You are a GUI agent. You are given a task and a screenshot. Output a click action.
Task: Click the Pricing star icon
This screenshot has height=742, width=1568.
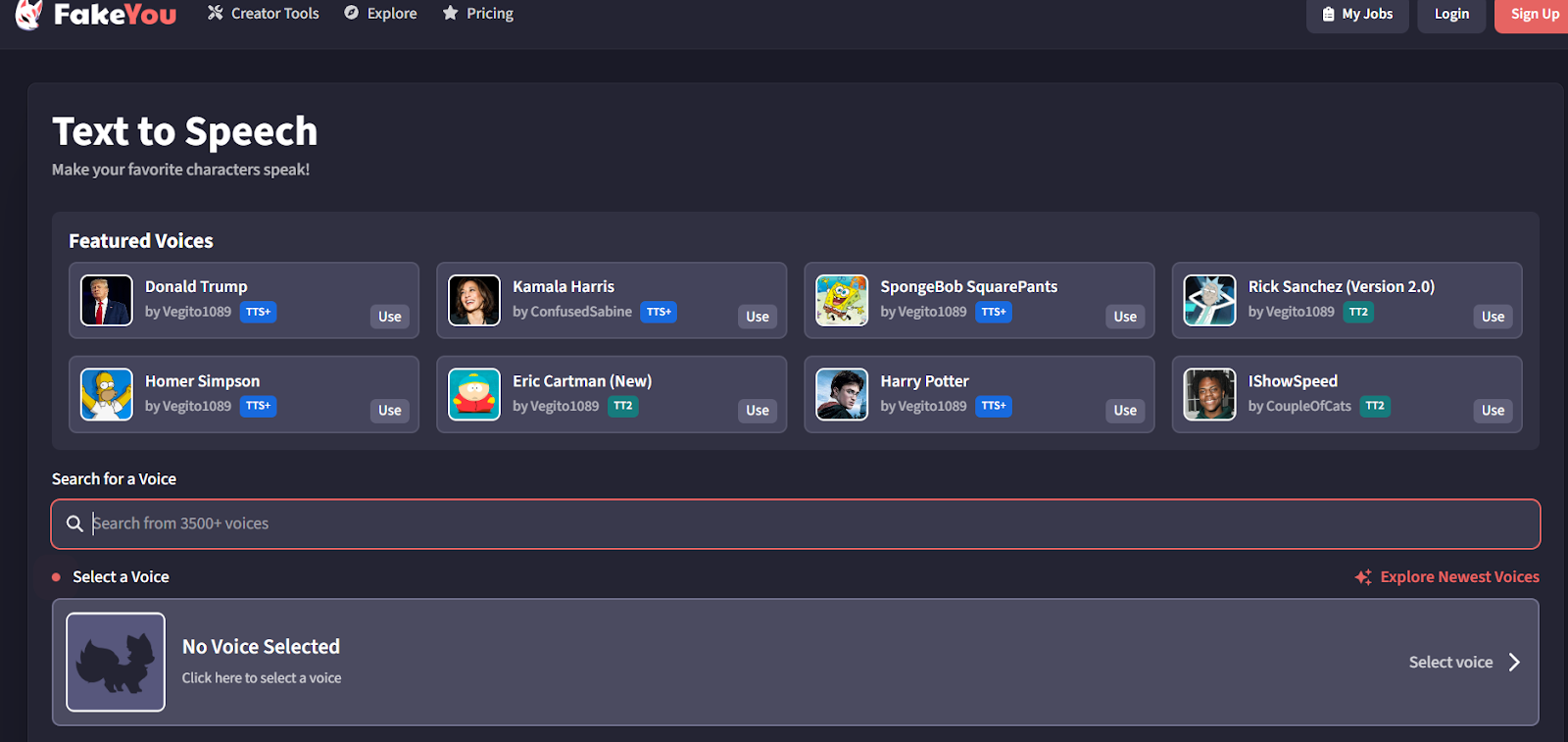451,13
